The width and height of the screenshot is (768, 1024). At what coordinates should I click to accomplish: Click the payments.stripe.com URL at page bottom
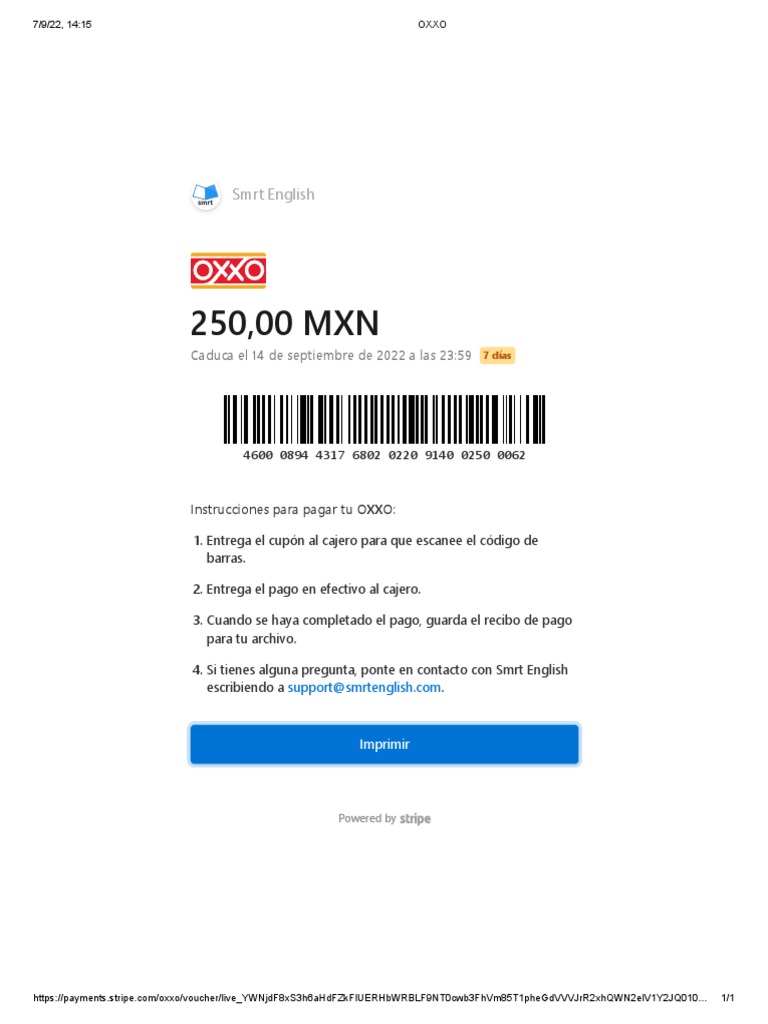pos(370,998)
